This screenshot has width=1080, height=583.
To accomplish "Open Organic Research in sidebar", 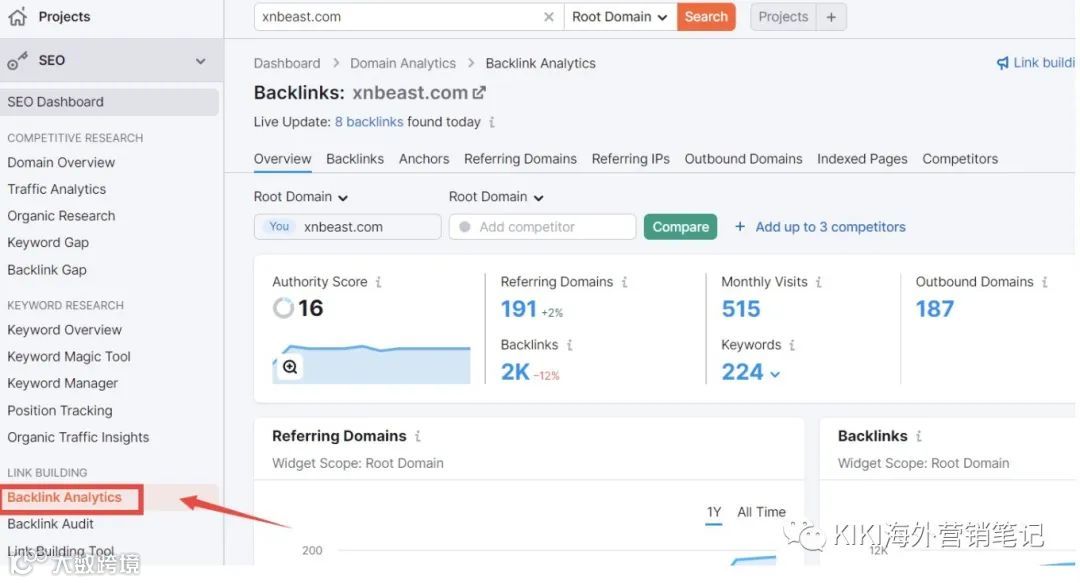I will [61, 216].
